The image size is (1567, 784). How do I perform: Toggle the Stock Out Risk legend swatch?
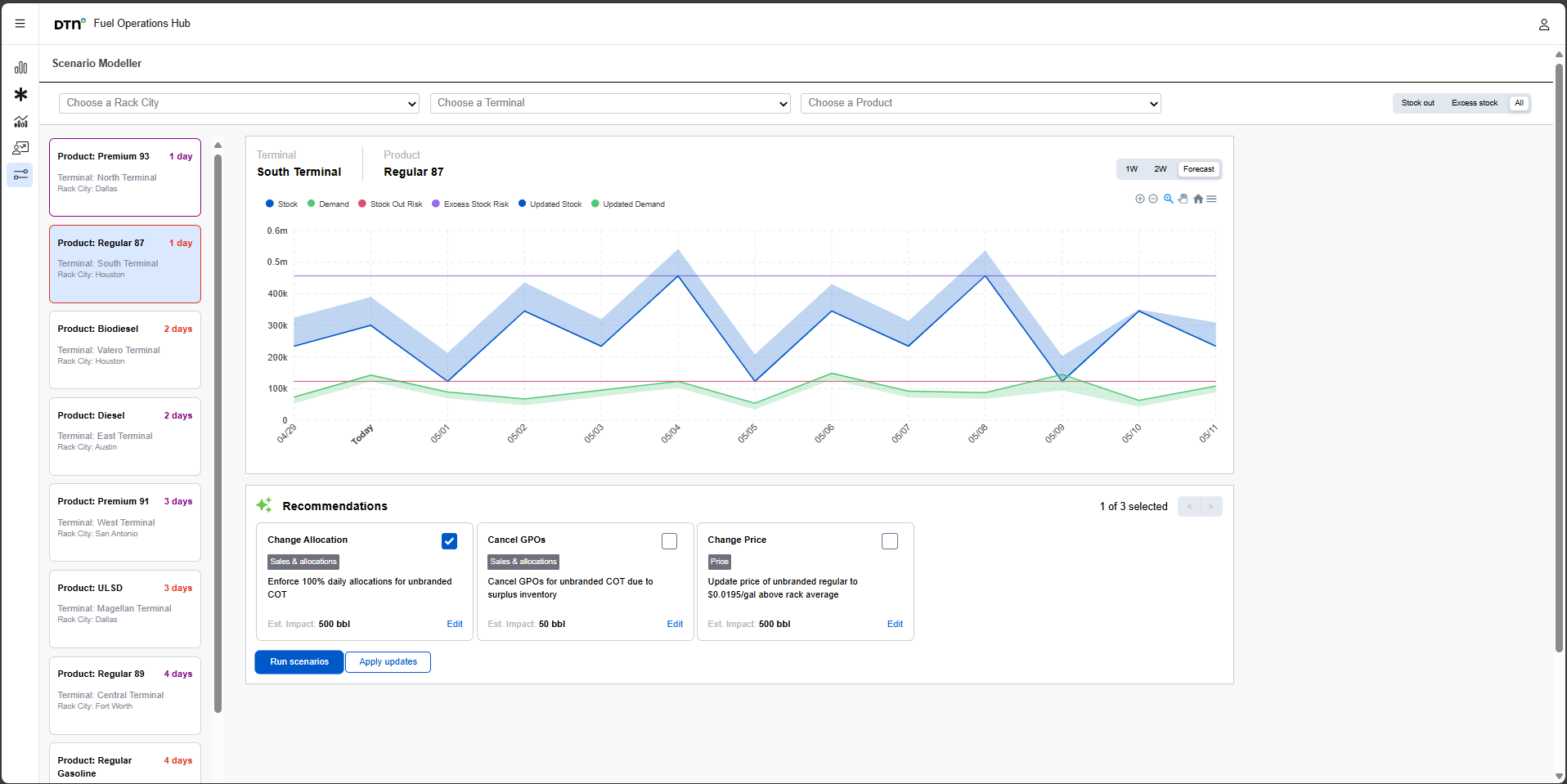(362, 204)
